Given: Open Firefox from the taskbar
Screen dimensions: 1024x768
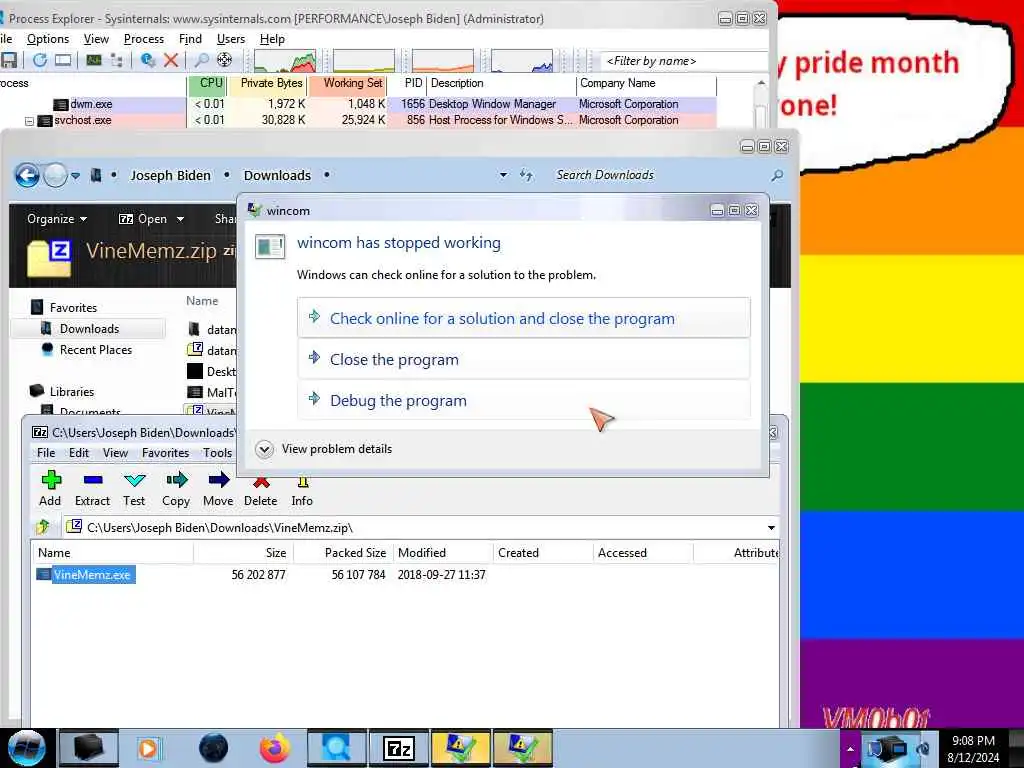Looking at the screenshot, I should coord(275,748).
